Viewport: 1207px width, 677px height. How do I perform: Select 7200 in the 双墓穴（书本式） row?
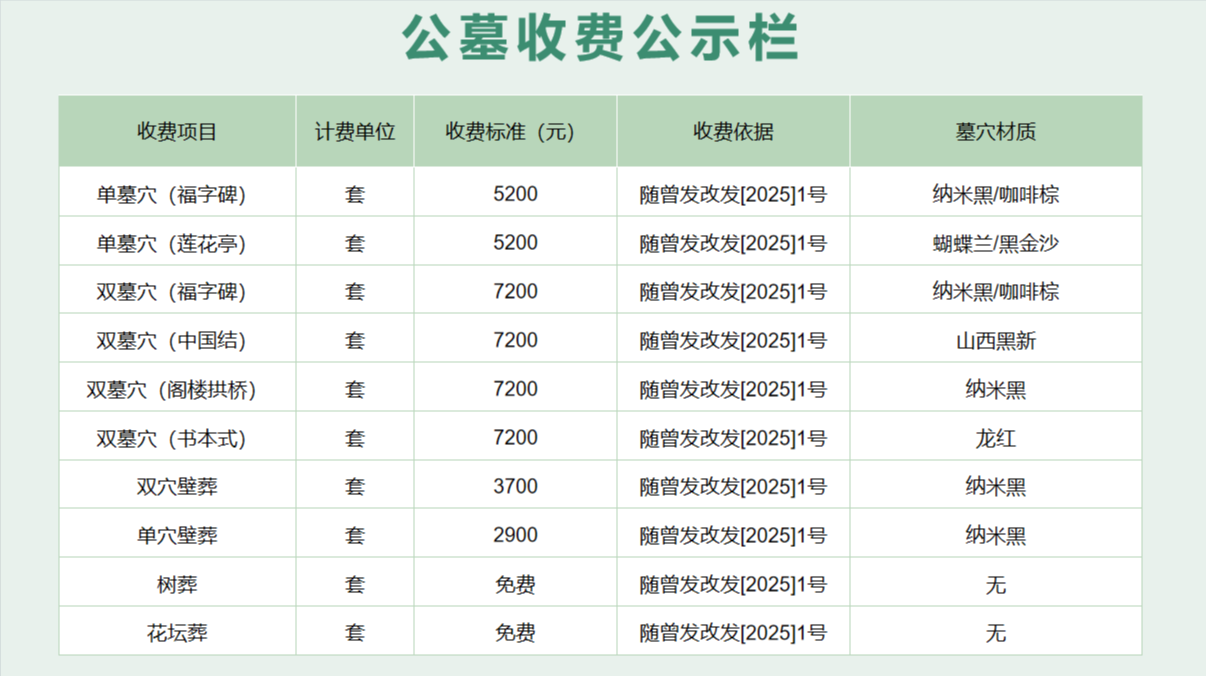click(516, 436)
